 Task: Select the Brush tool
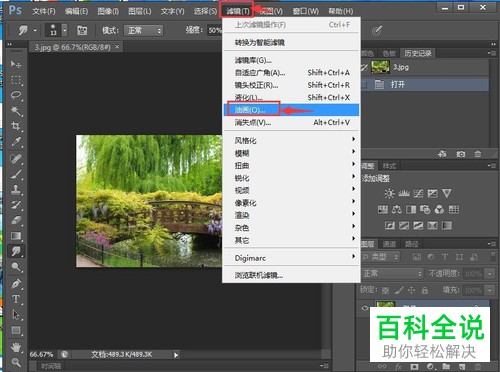click(16, 174)
